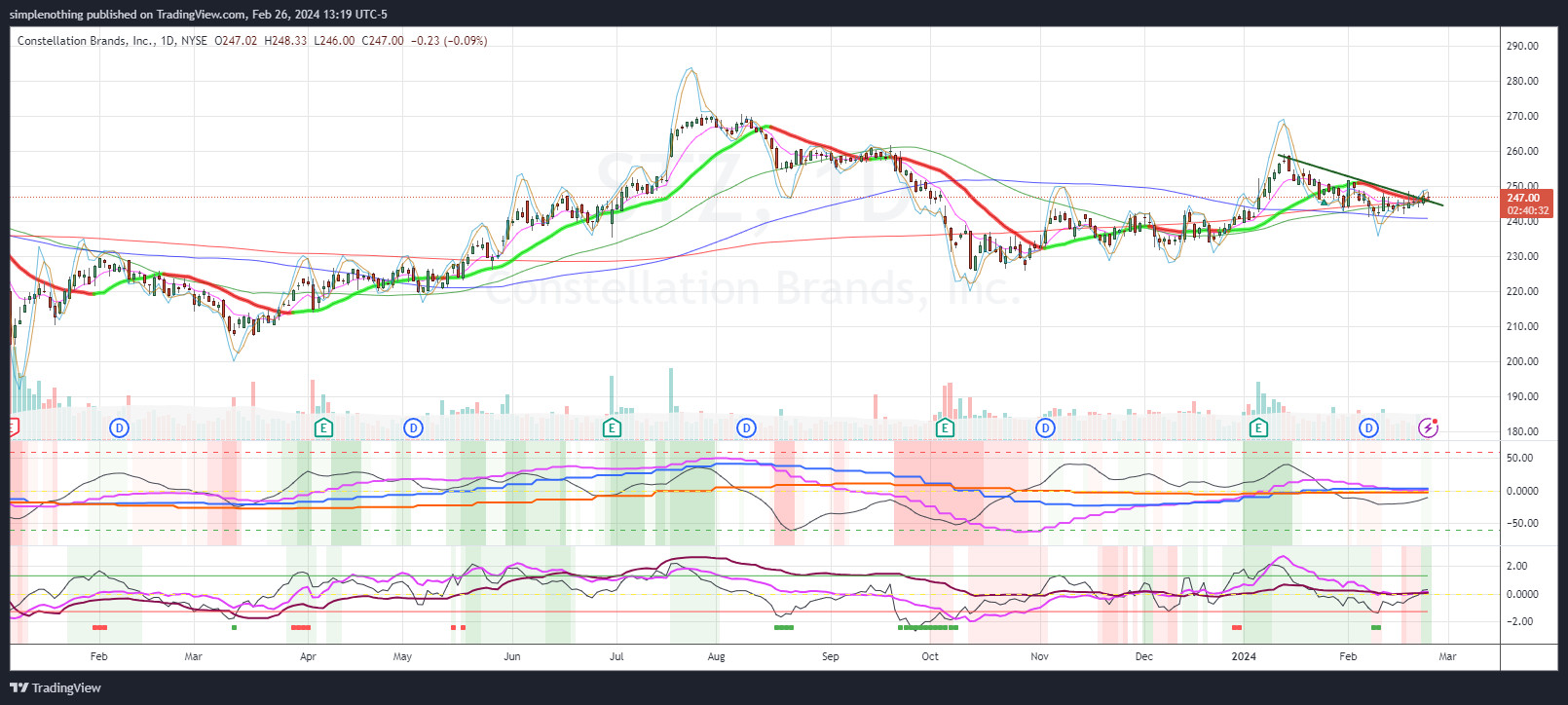Screen dimensions: 1568x705
Task: Click the red 247.00 current price label
Action: click(1524, 198)
